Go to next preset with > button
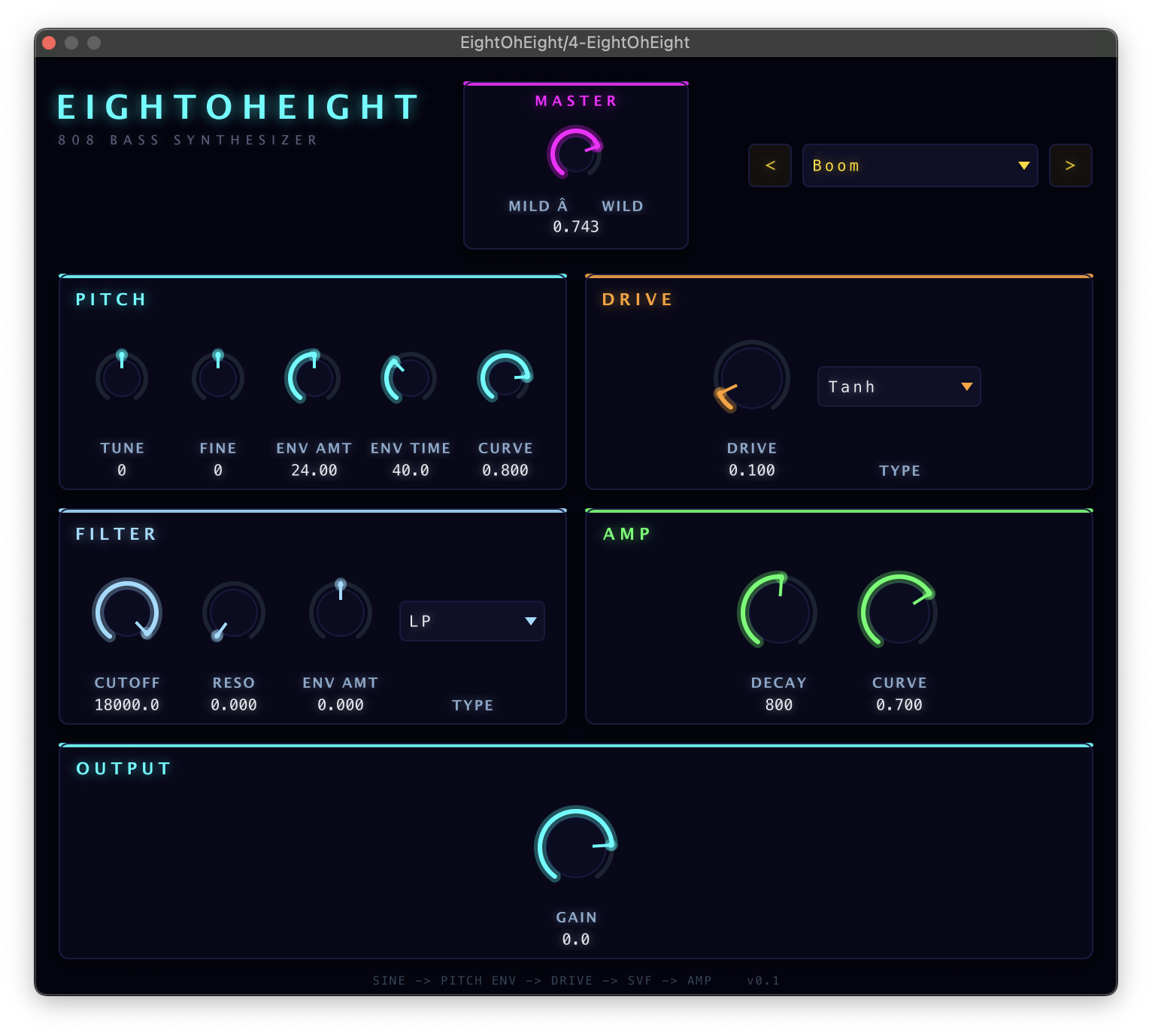 point(1071,165)
